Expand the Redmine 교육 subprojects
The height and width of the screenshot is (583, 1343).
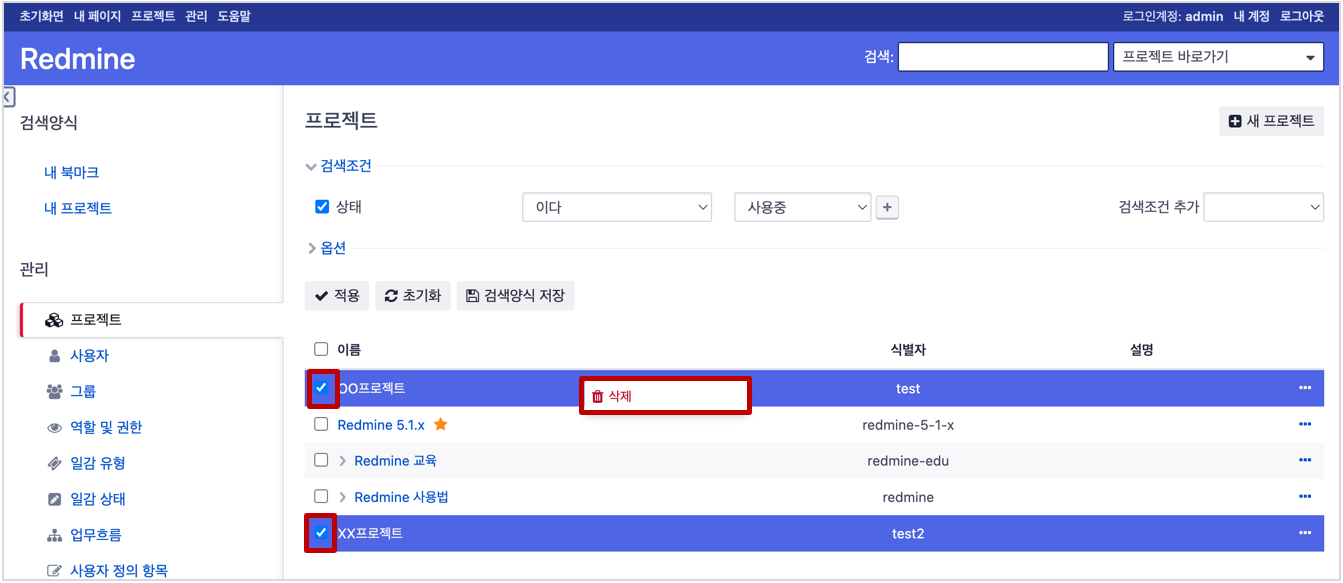[342, 461]
